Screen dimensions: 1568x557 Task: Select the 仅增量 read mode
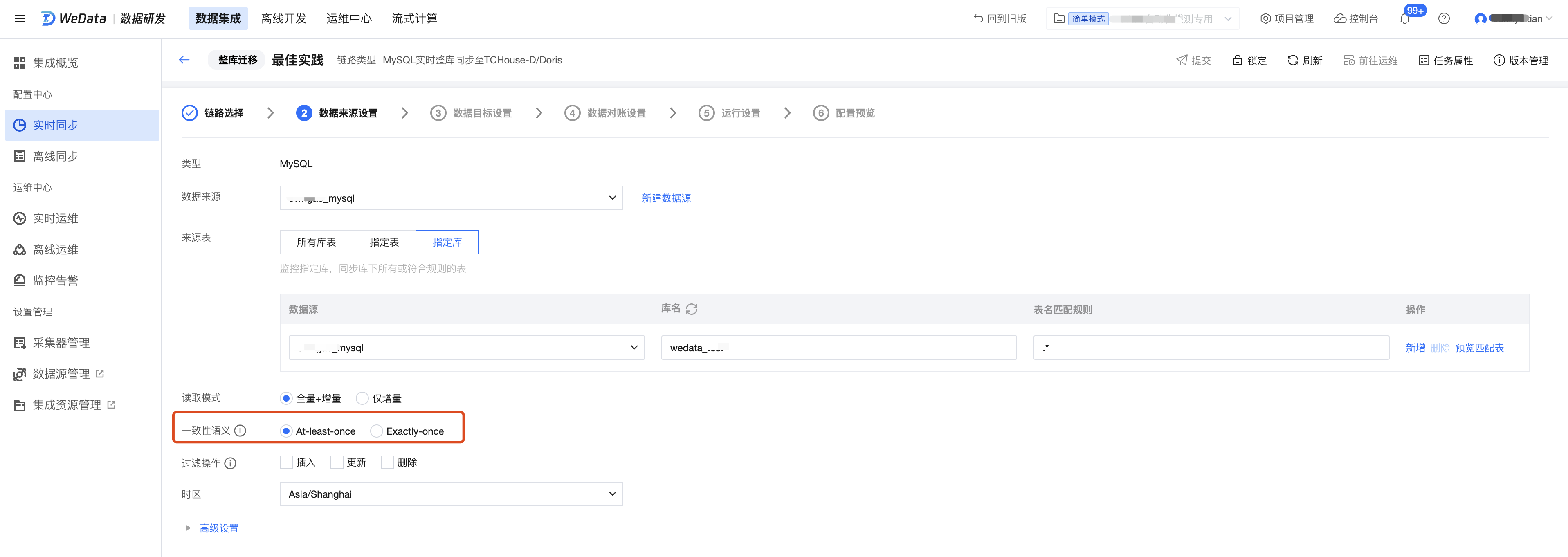[x=362, y=399]
